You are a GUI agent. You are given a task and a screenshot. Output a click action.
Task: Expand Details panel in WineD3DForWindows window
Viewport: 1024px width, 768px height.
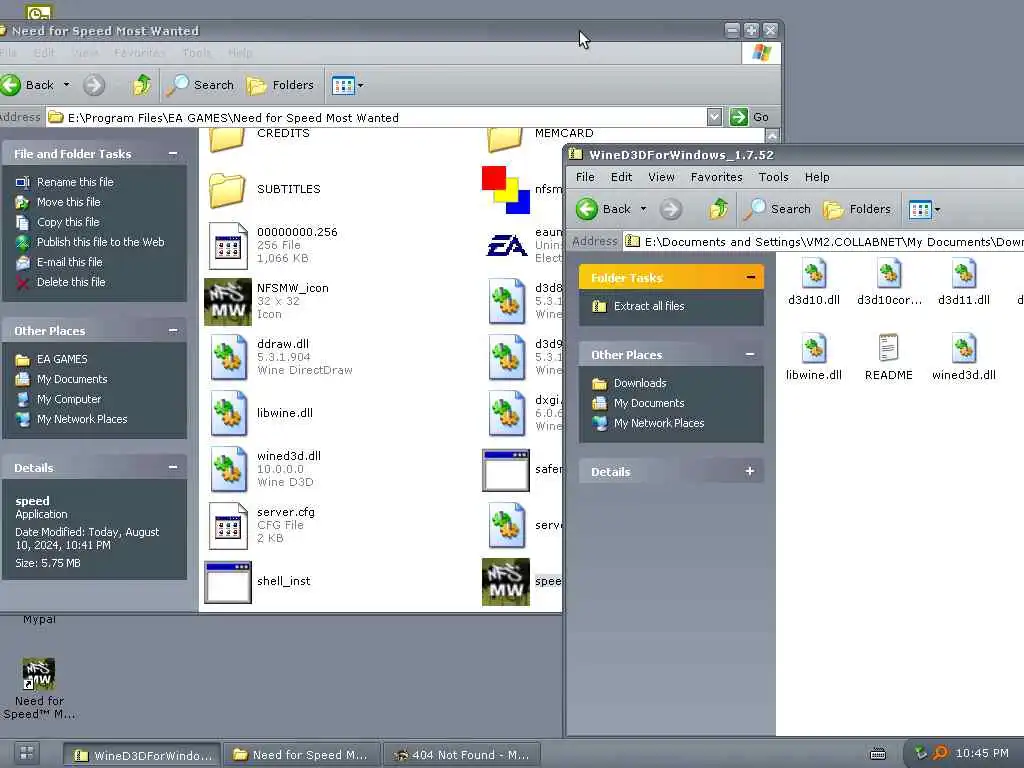tap(750, 471)
